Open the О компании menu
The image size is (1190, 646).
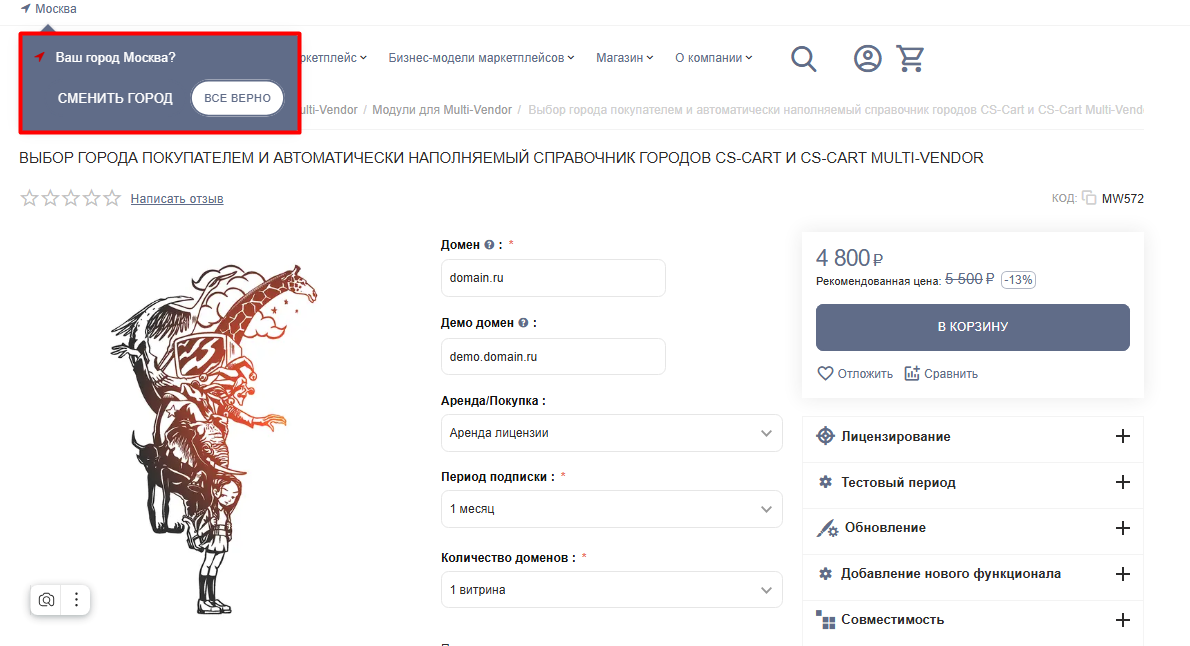713,58
